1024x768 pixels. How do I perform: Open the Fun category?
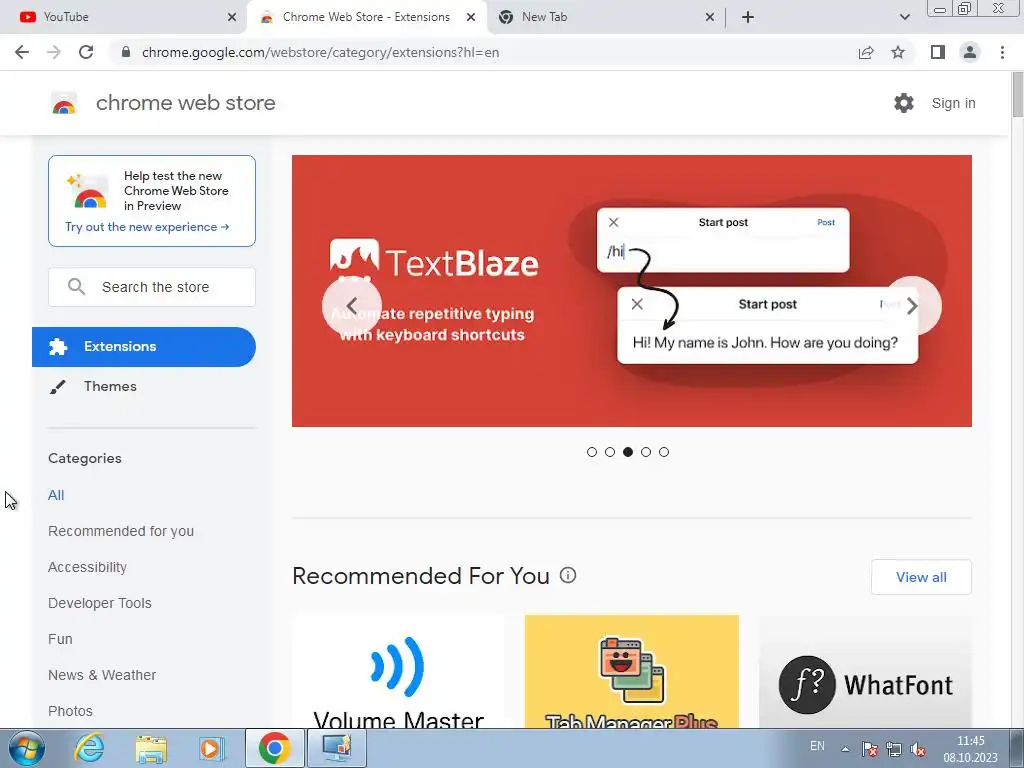pyautogui.click(x=60, y=639)
